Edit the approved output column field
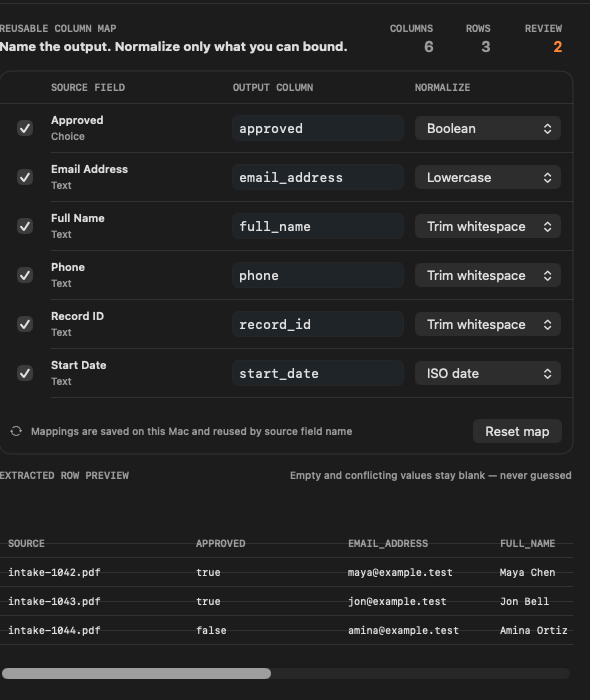The image size is (590, 700). click(318, 129)
